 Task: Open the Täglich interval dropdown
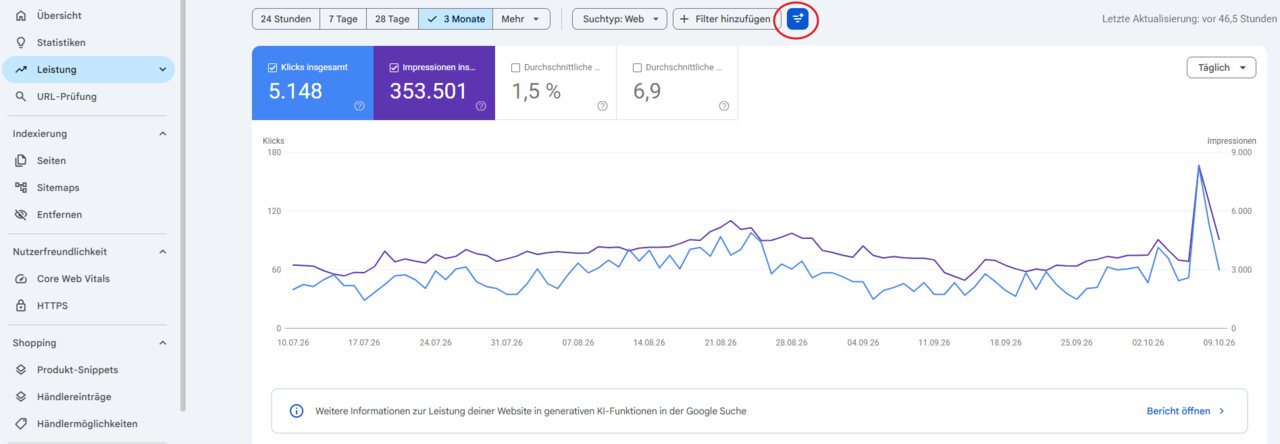(x=1221, y=68)
